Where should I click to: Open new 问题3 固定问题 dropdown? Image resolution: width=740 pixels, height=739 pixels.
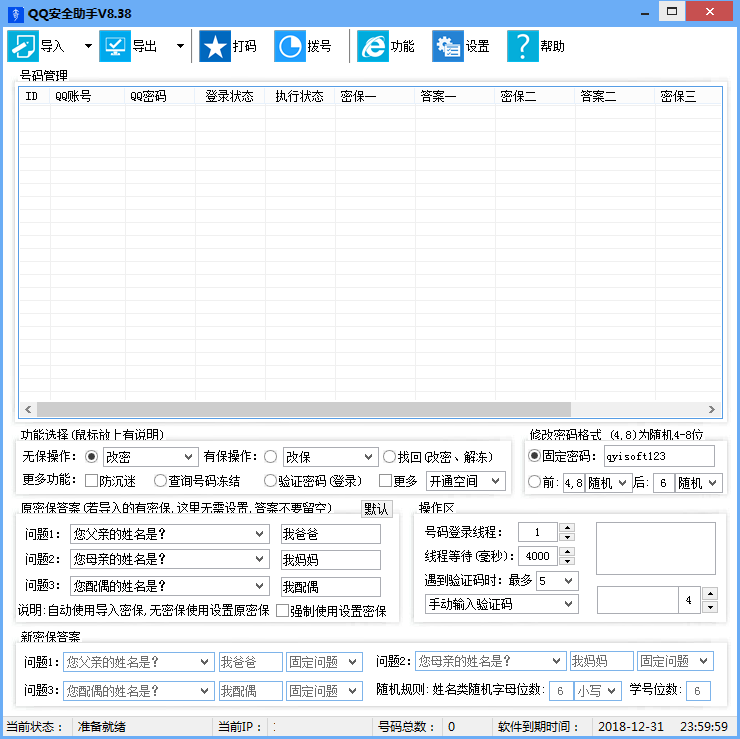(324, 691)
